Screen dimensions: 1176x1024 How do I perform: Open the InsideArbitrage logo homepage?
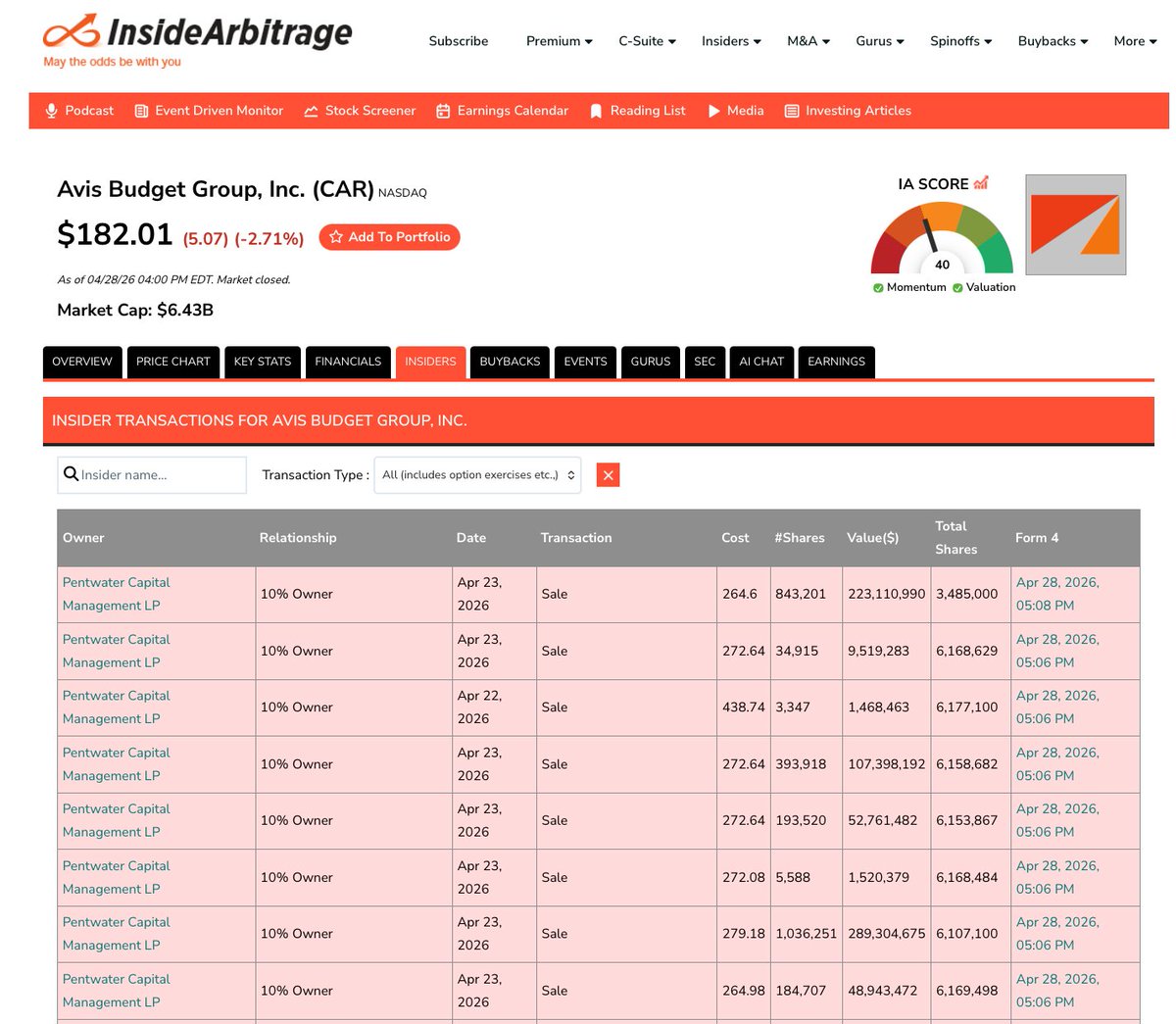coord(197,39)
